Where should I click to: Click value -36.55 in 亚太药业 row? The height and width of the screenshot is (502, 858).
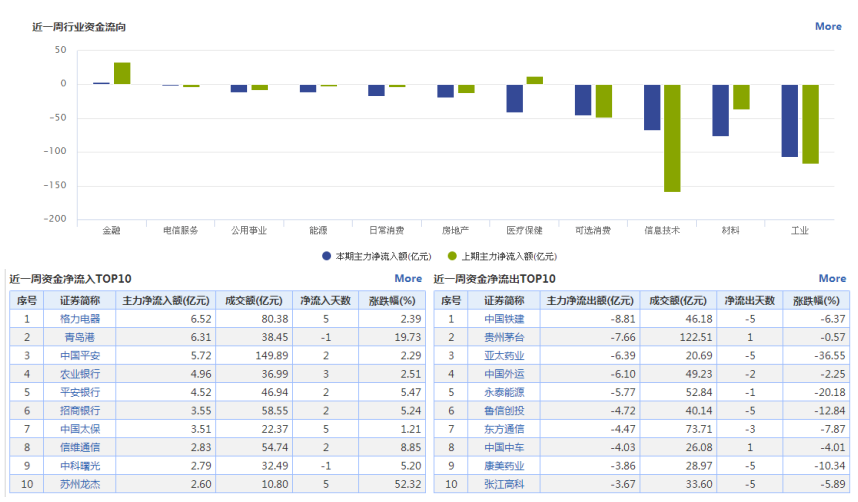click(x=830, y=356)
